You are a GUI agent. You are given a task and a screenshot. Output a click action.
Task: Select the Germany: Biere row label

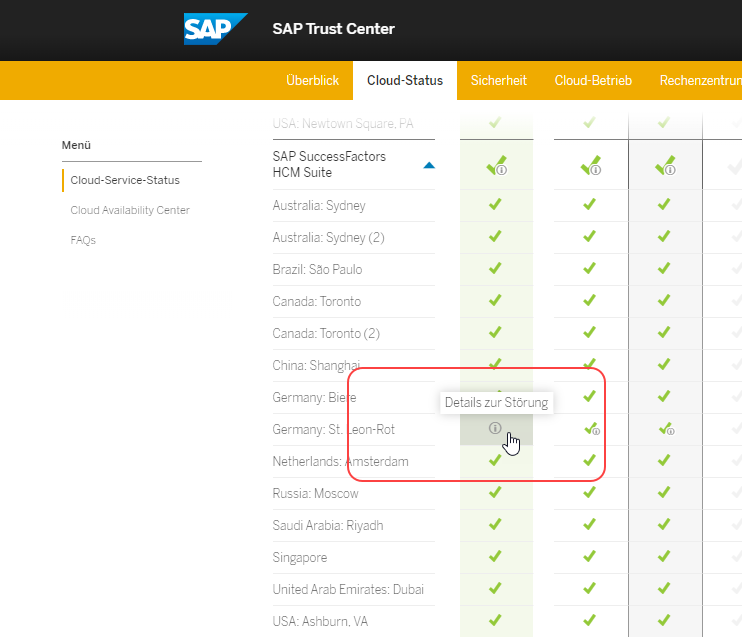click(x=314, y=398)
